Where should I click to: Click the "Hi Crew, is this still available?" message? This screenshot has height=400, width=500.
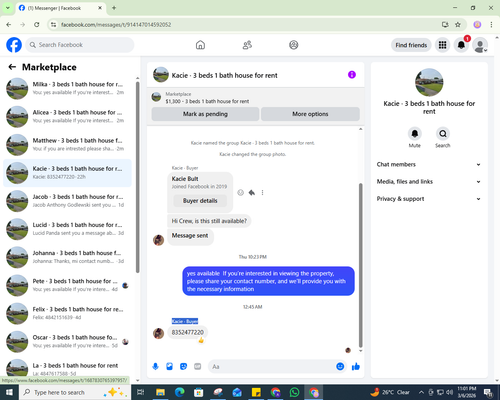(209, 221)
